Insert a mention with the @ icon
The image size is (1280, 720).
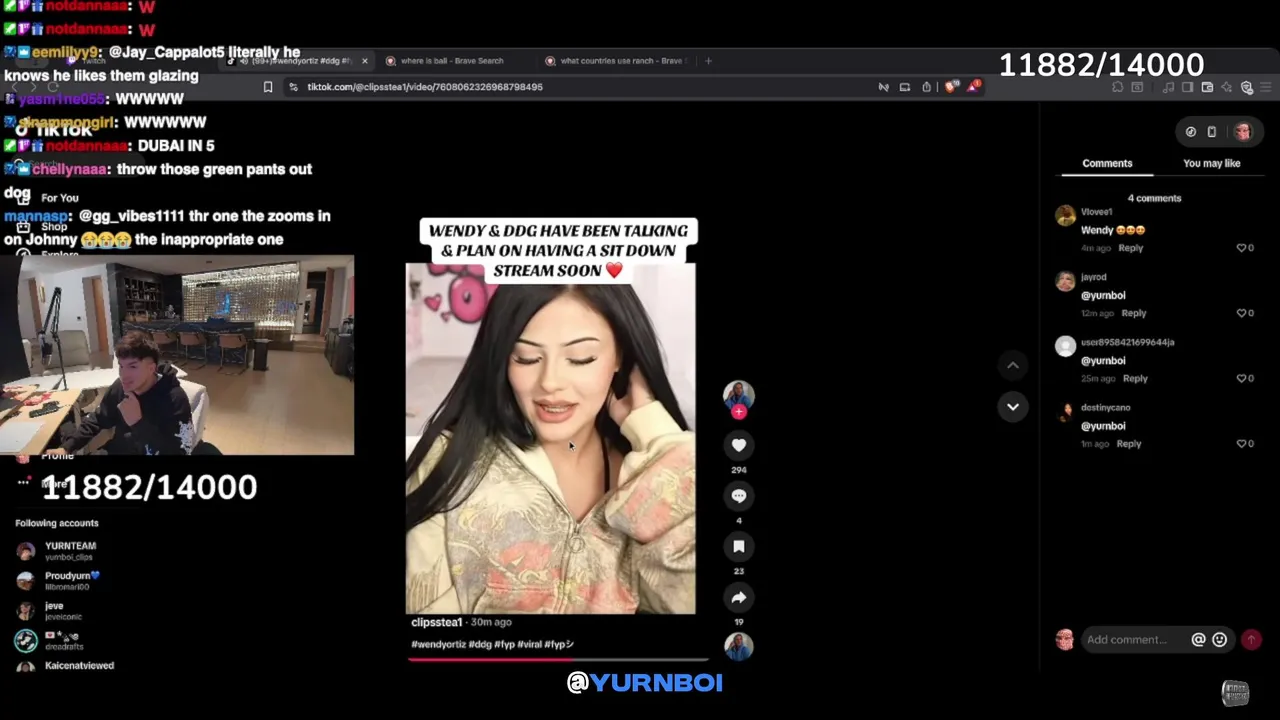point(1198,640)
